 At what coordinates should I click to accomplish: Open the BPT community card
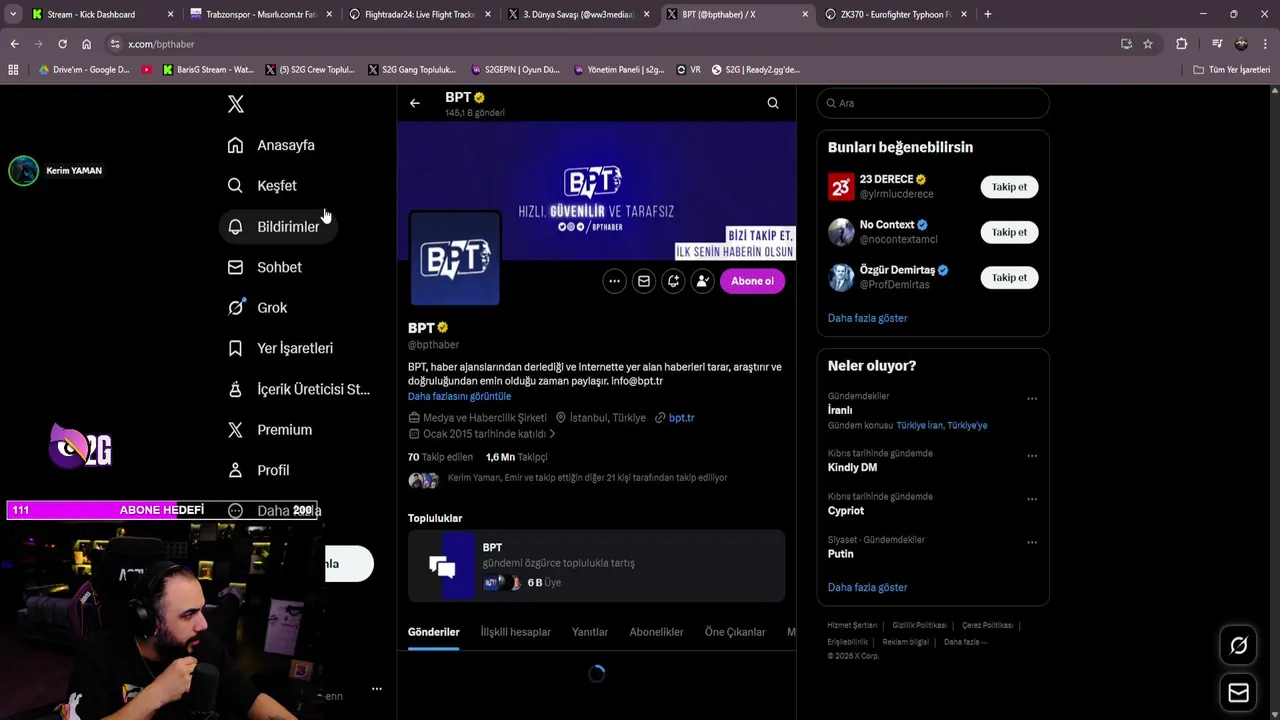[596, 566]
